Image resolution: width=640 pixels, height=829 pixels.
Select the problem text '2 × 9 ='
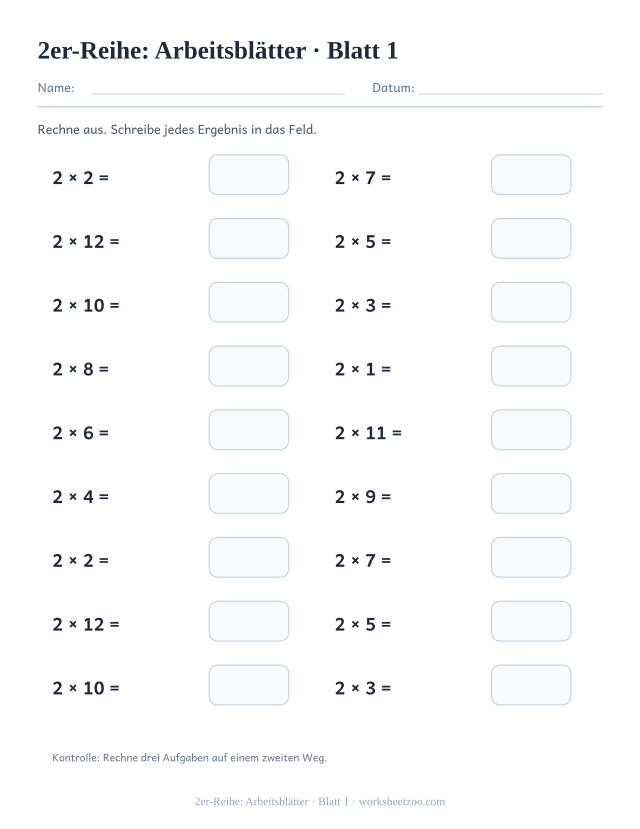tap(363, 496)
